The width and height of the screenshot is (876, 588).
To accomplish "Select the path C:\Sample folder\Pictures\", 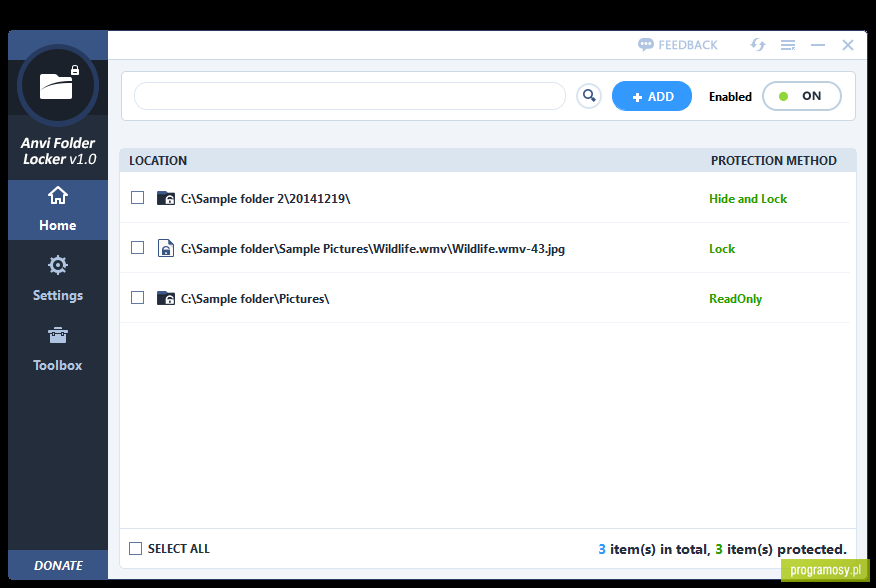I will (x=255, y=298).
